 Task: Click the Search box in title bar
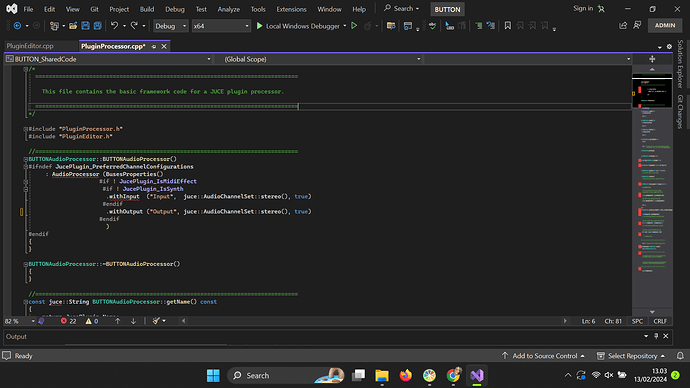point(401,8)
